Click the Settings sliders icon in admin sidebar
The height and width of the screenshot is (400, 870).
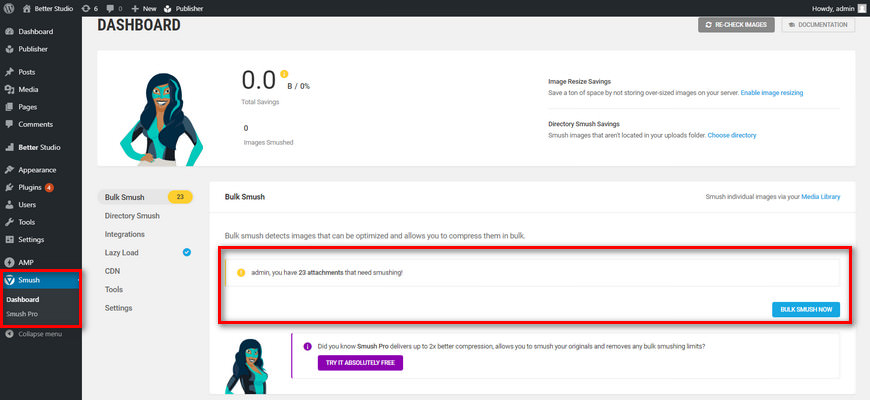(9, 240)
